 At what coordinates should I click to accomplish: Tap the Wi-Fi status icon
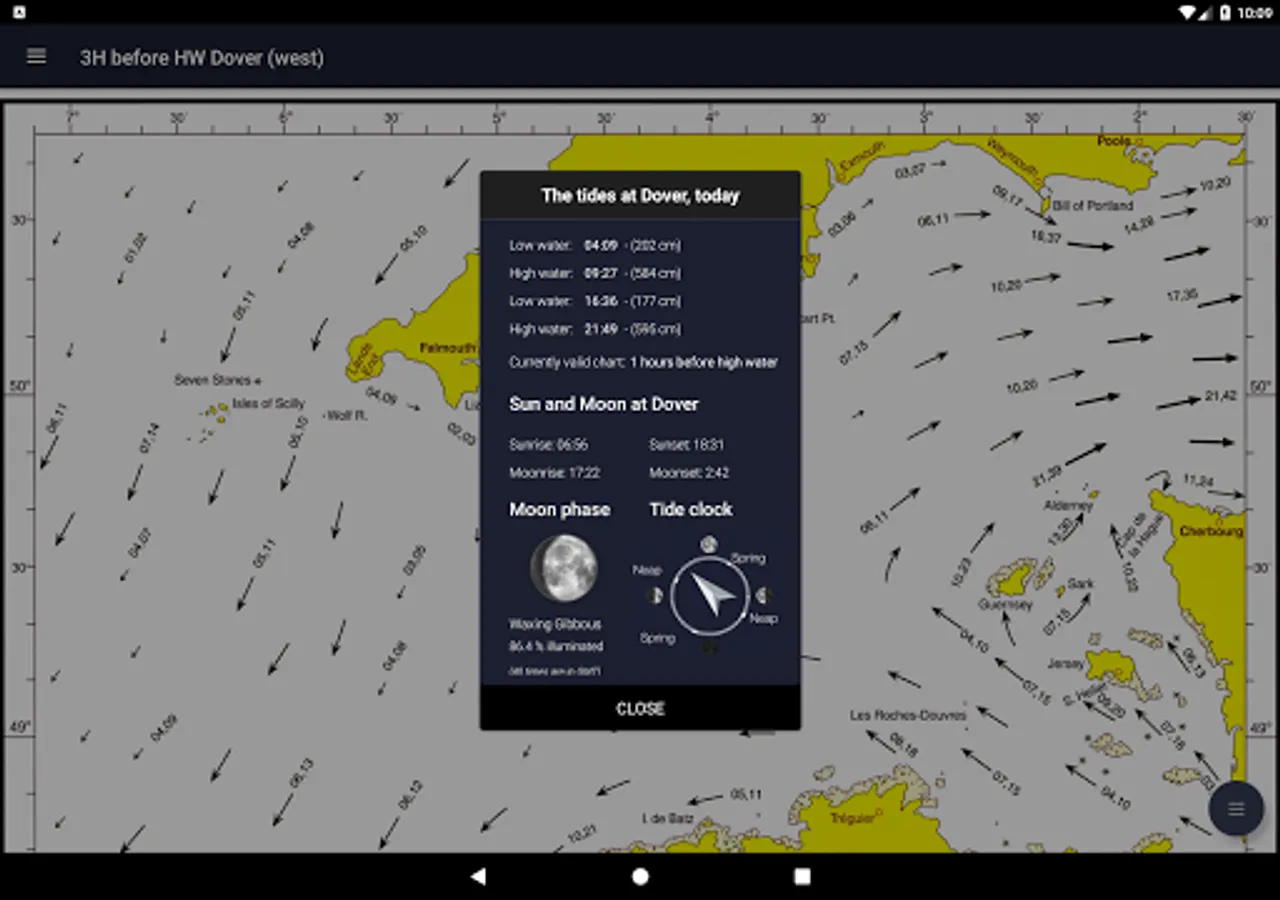point(1188,13)
